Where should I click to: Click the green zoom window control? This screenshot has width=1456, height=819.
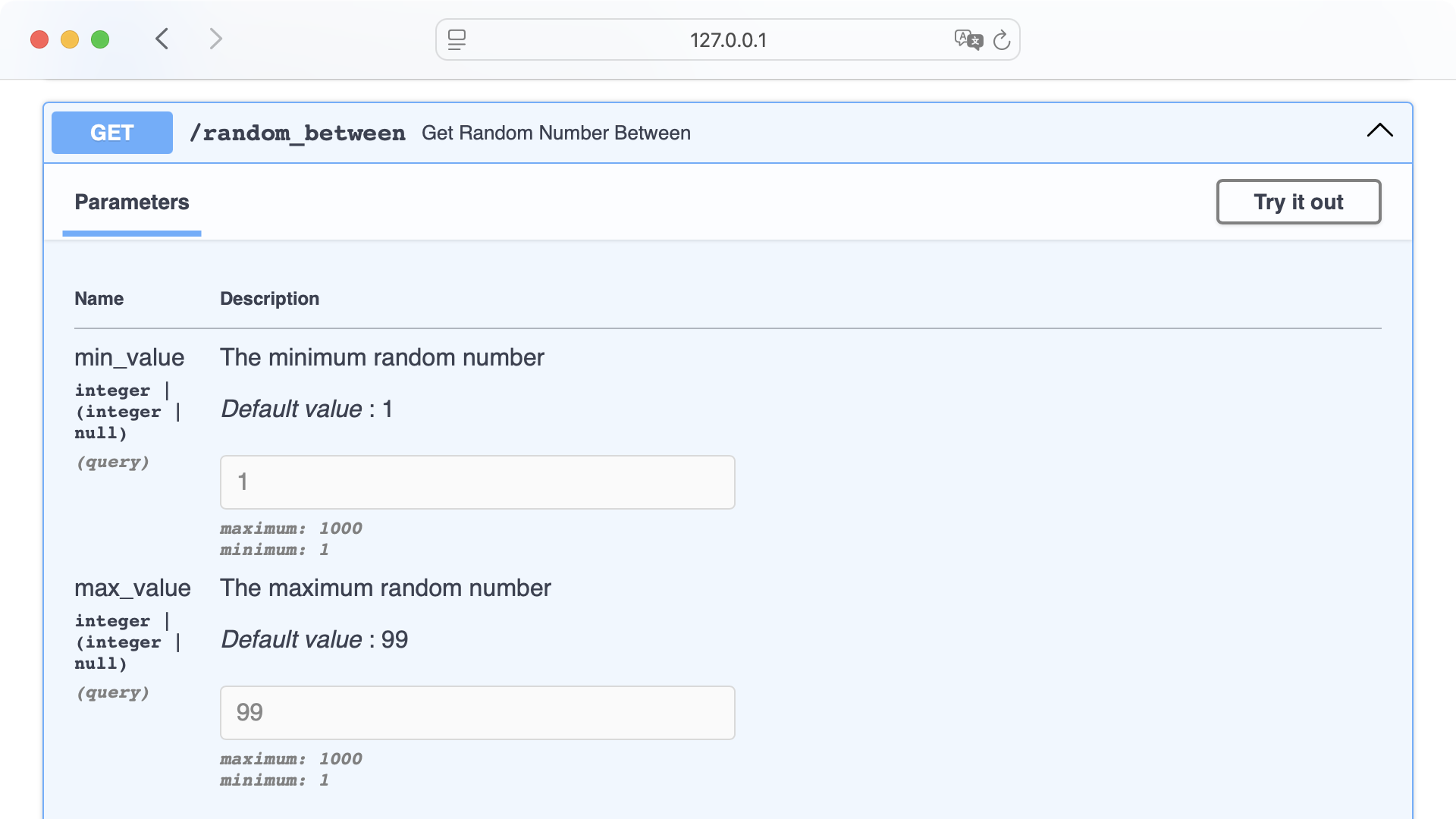pos(99,39)
